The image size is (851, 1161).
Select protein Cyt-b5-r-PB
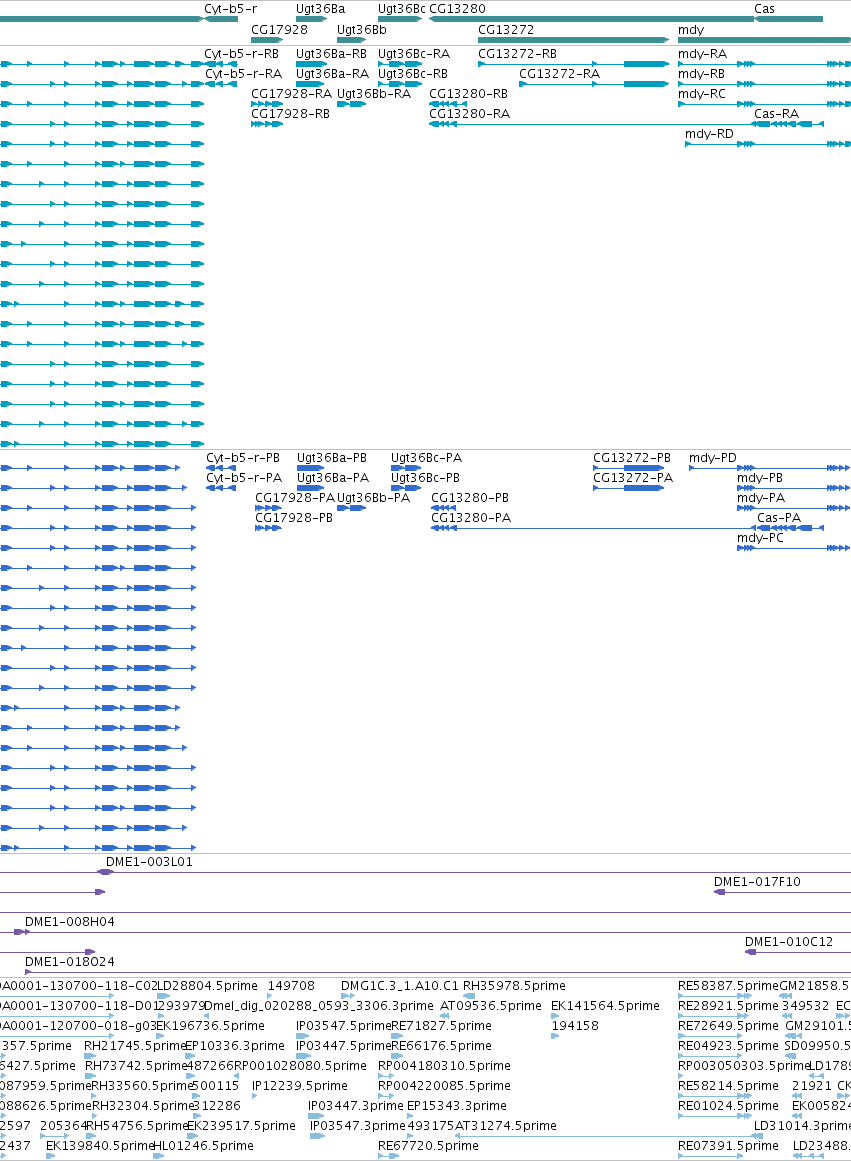point(243,458)
